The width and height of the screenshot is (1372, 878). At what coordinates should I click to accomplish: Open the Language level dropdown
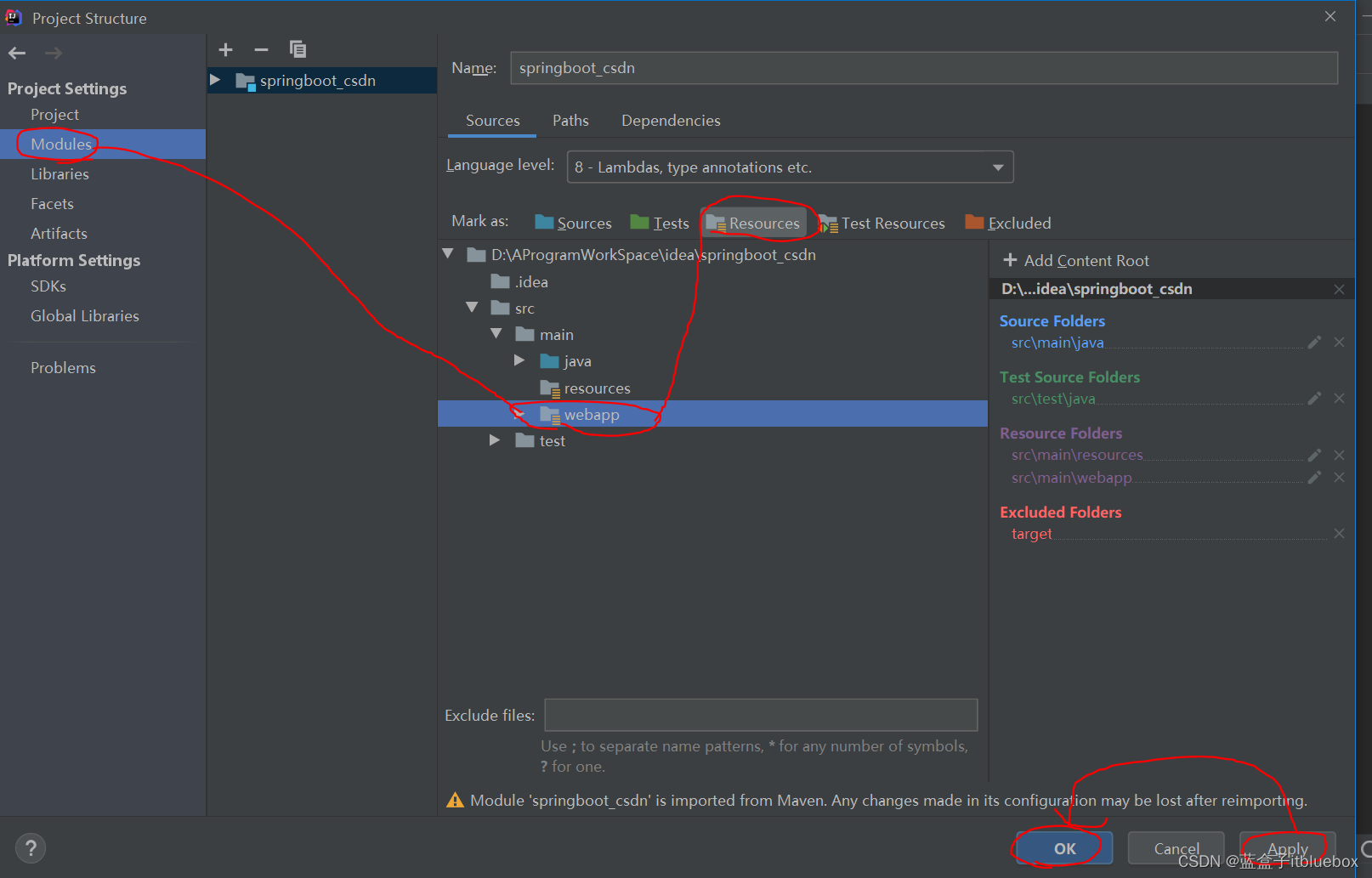tap(790, 167)
